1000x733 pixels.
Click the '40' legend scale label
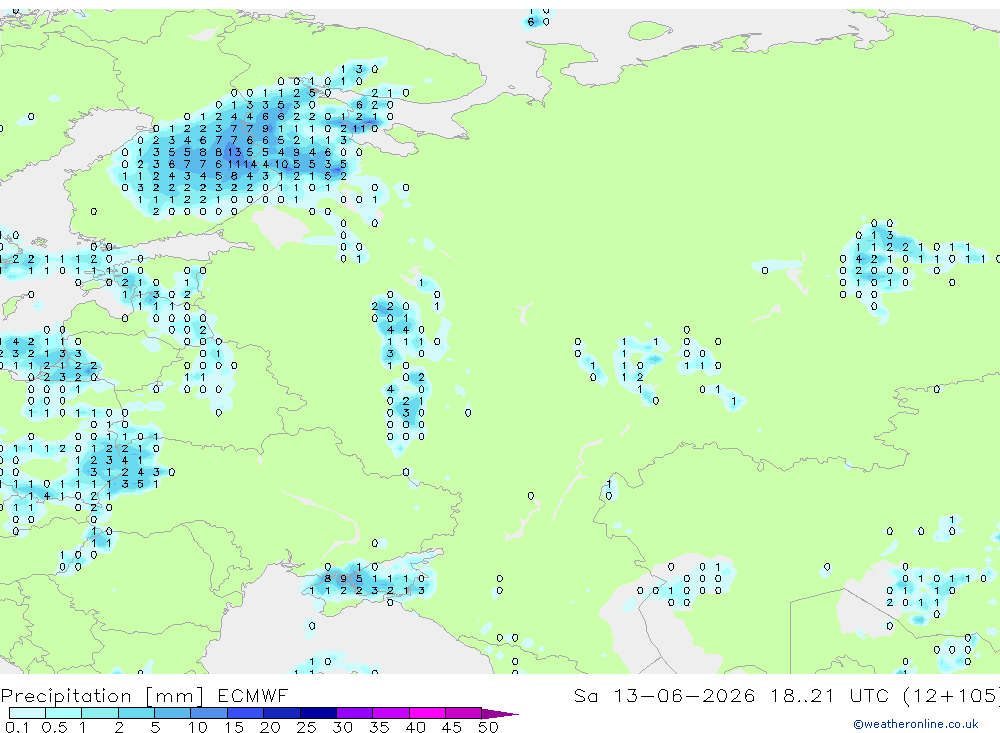415,727
